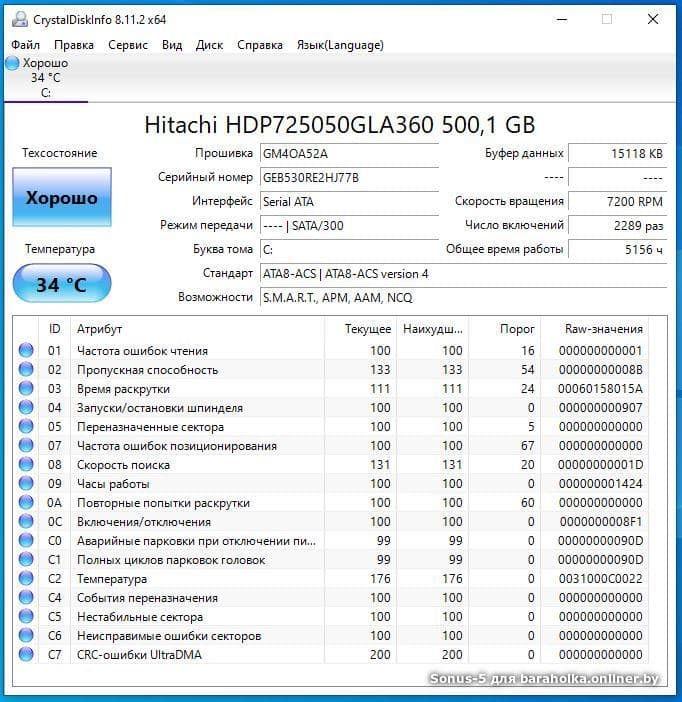Click status orb for attribute C7 CRC errors

click(x=26, y=655)
